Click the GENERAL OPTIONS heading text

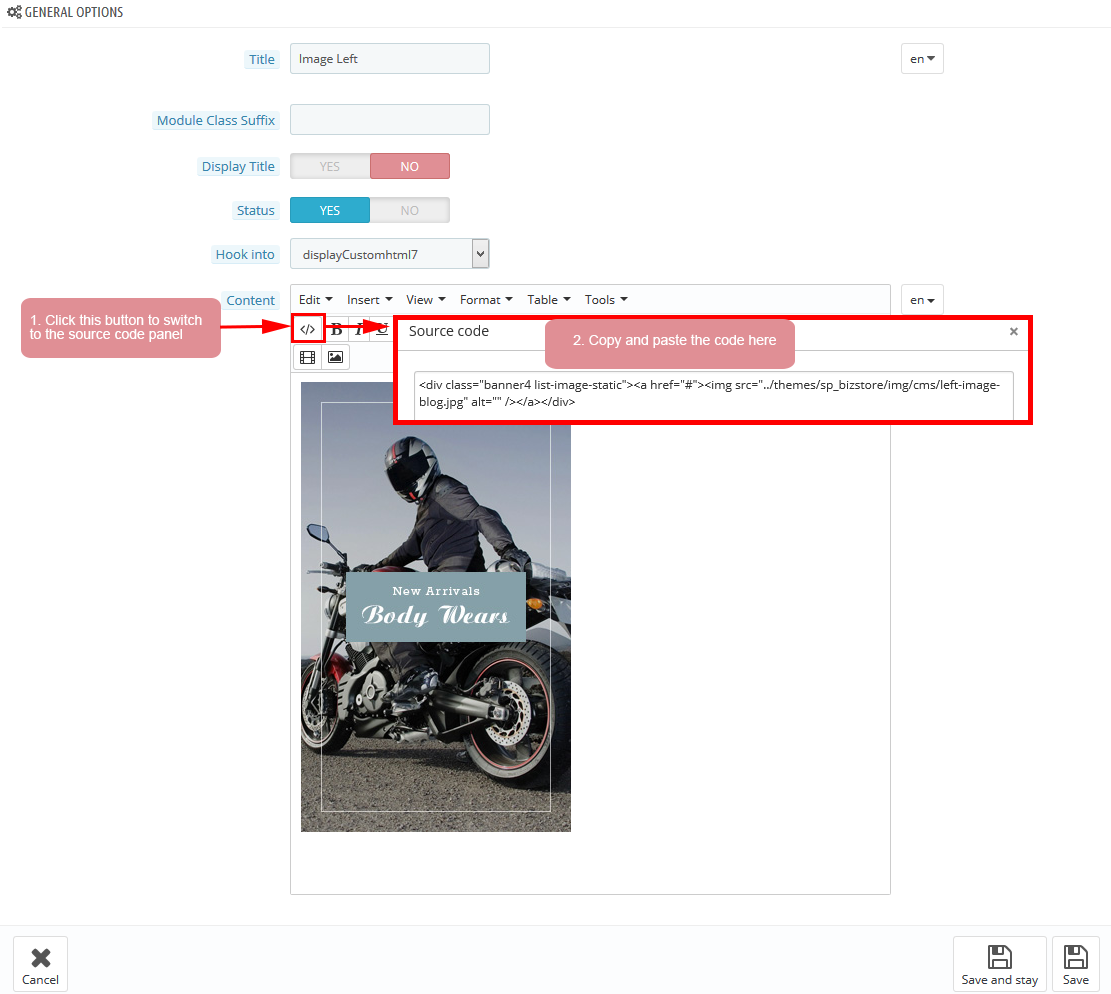coord(74,12)
